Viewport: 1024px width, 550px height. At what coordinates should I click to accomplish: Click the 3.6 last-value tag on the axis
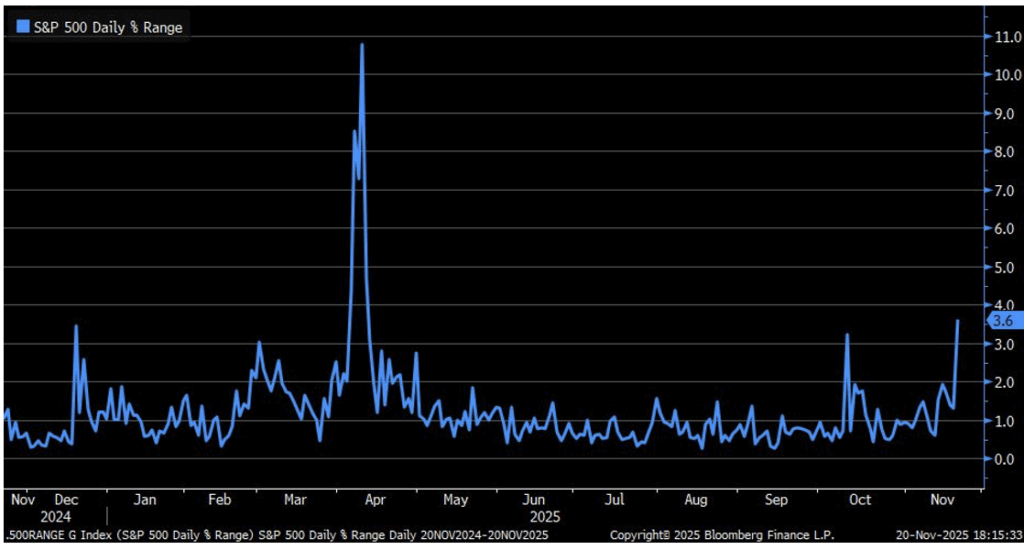click(x=1002, y=320)
